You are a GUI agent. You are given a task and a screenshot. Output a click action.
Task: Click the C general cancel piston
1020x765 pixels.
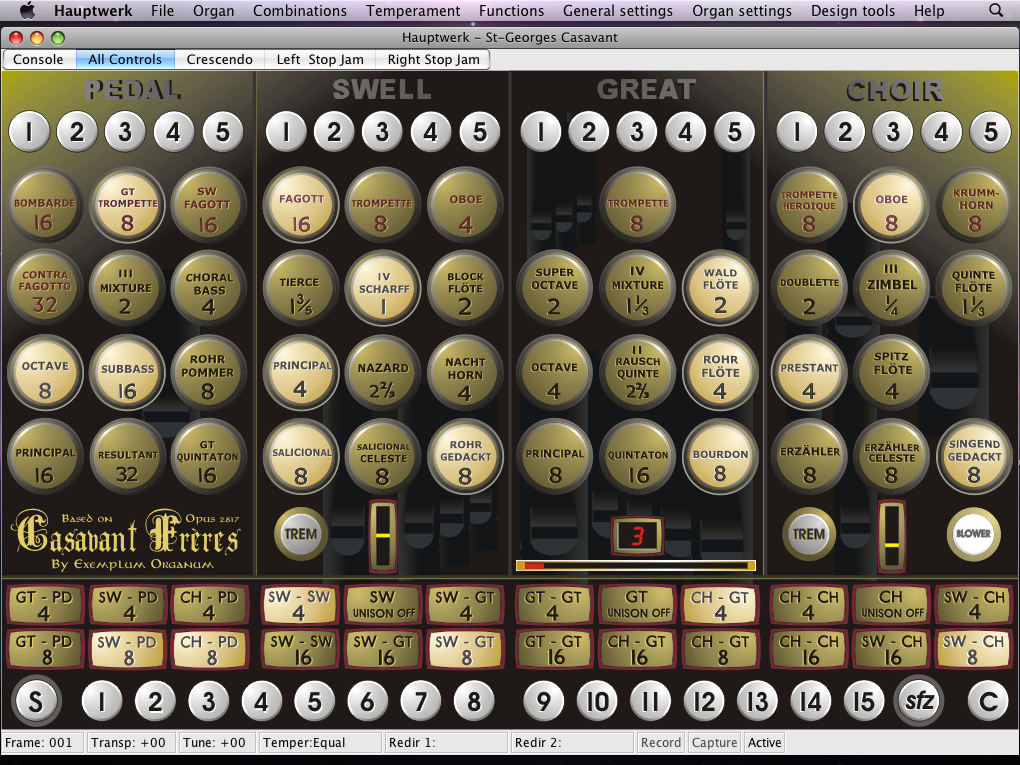coord(987,701)
